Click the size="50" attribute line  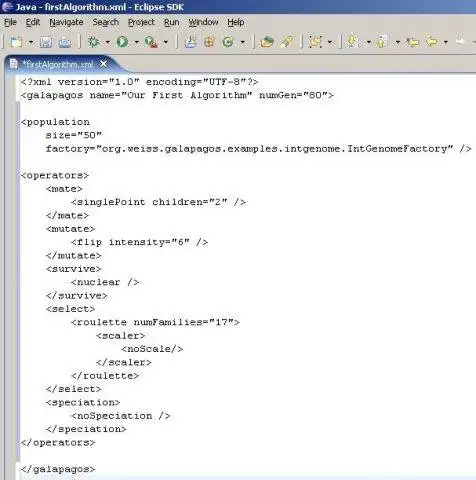(x=74, y=135)
